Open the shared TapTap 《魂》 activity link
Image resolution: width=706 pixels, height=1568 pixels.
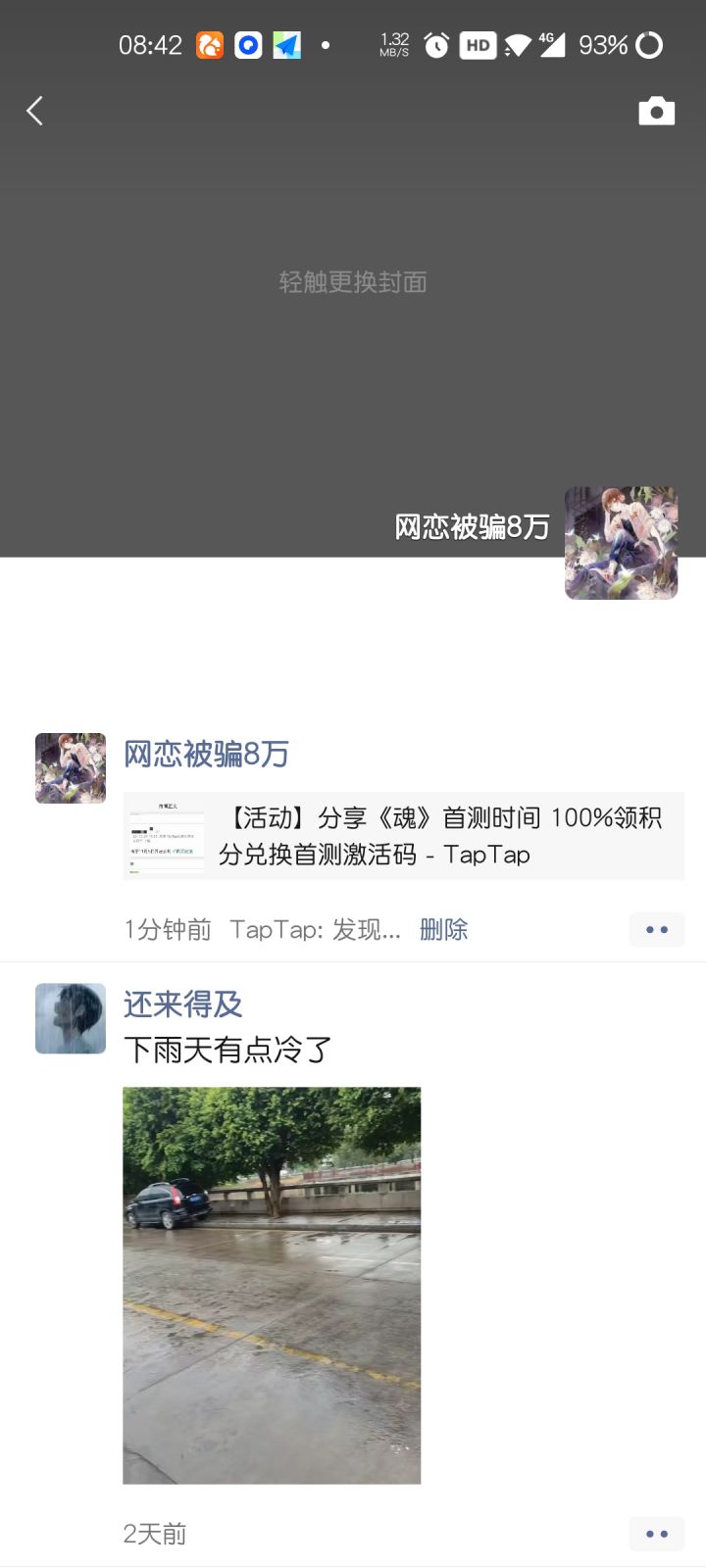[x=404, y=836]
